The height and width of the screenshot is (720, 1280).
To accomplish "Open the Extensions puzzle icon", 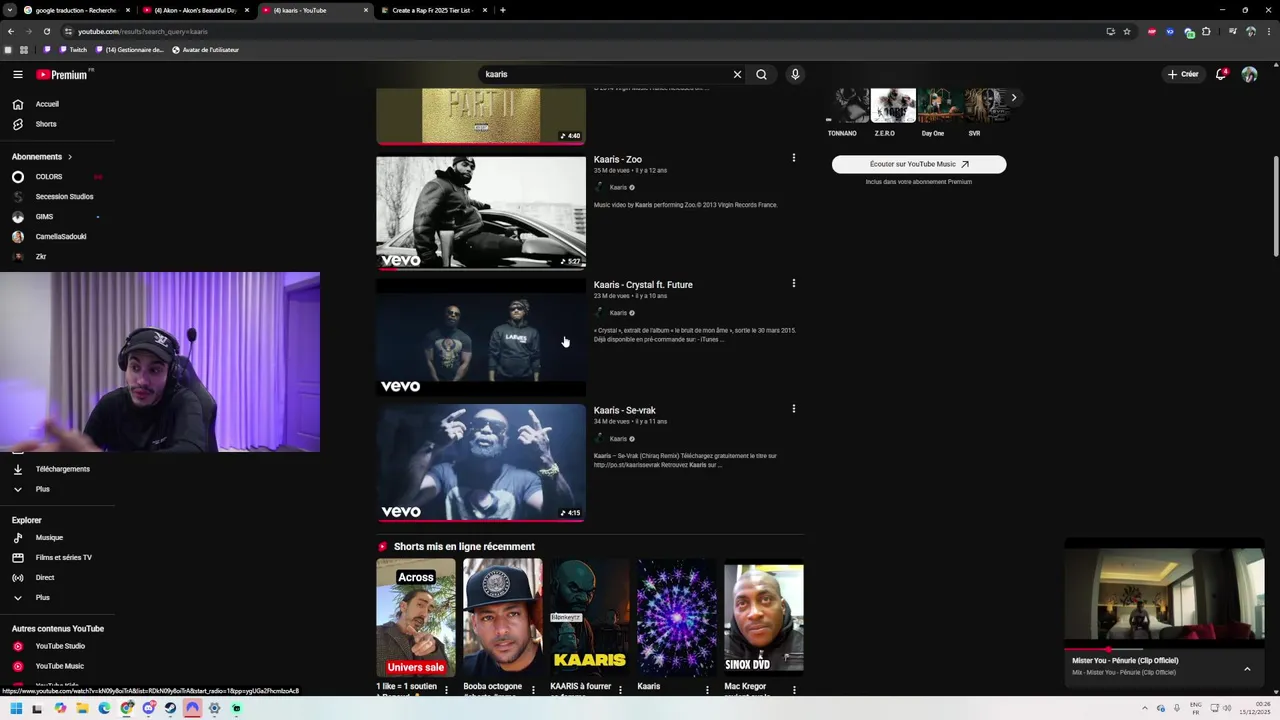I will click(x=1206, y=31).
